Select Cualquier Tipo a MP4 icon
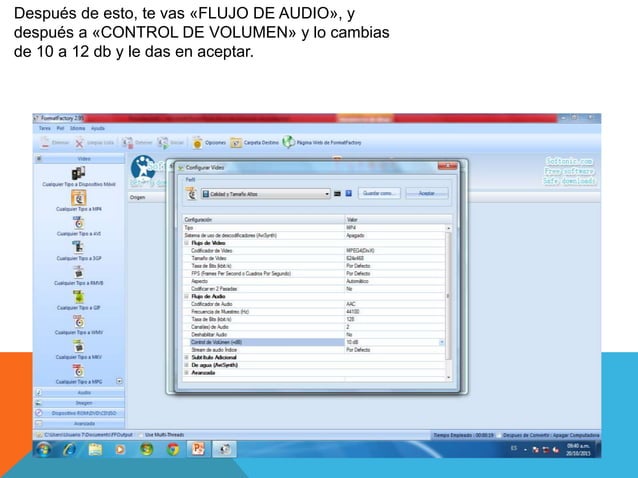Screen dimensions: 638x478 79,198
